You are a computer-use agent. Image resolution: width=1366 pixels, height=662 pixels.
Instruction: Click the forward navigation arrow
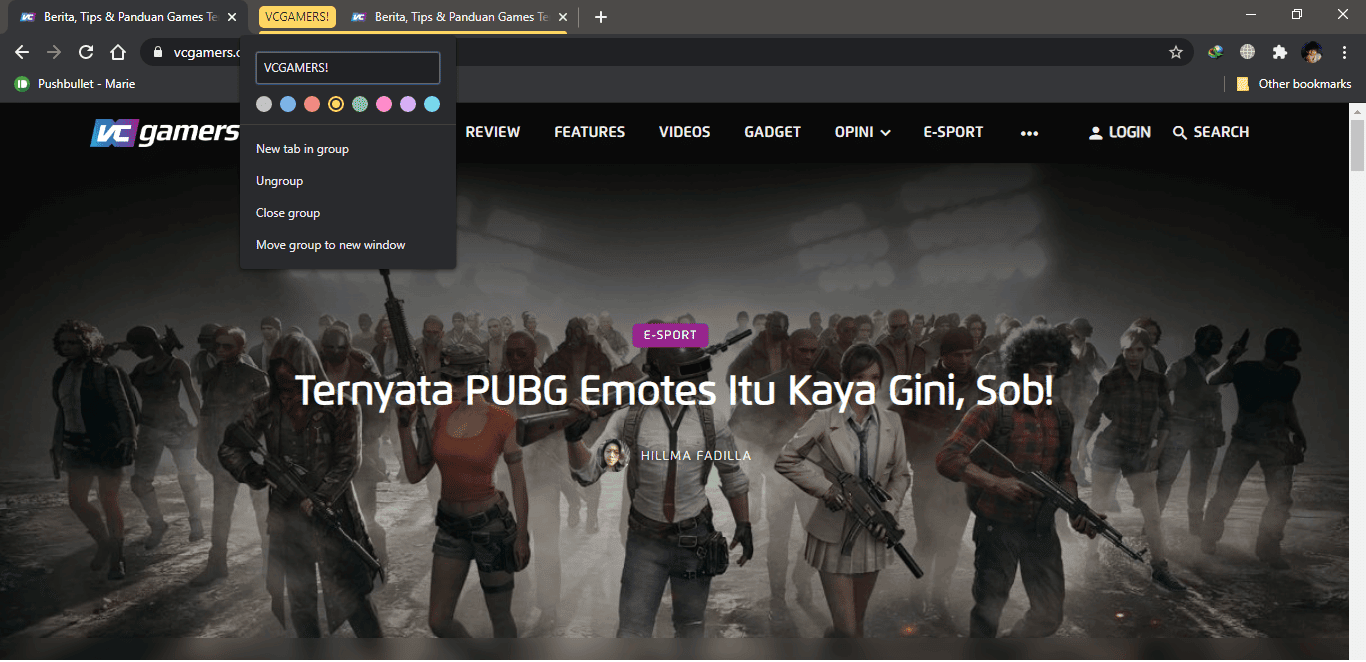[54, 52]
